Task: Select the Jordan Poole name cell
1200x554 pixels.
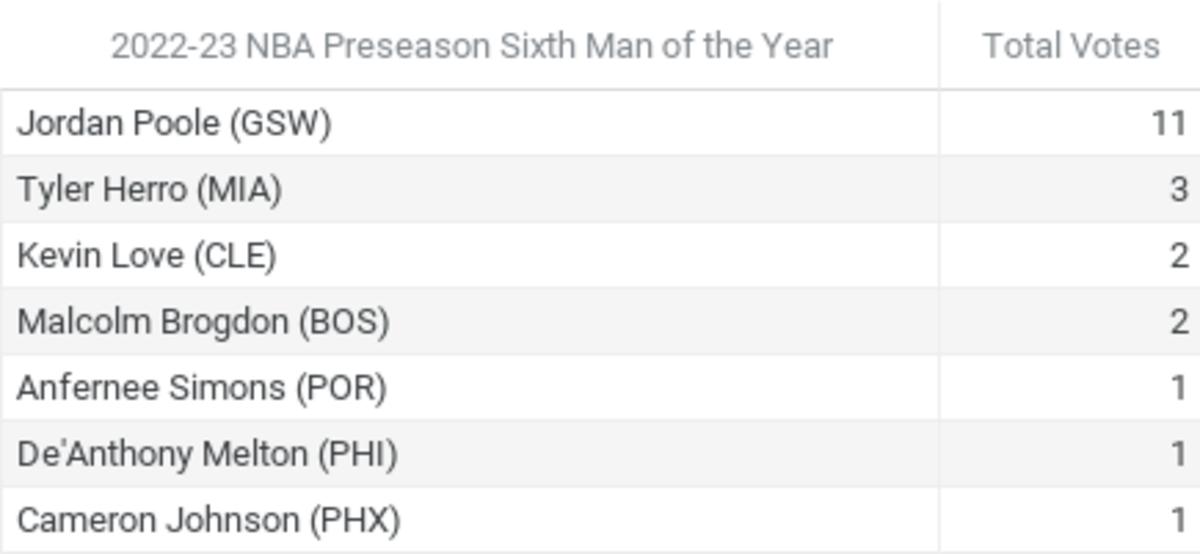Action: [174, 123]
